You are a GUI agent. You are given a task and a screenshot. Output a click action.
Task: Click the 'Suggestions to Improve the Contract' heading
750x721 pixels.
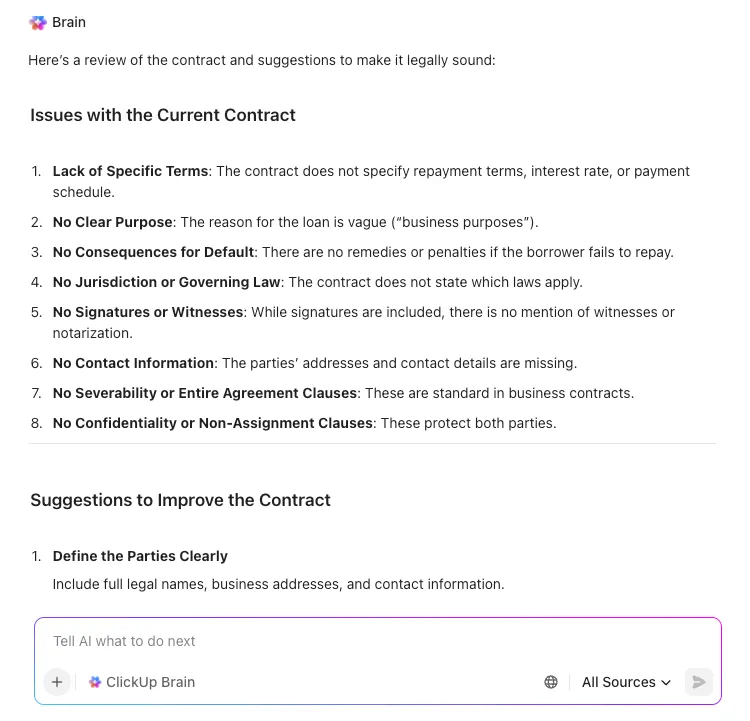pos(180,500)
